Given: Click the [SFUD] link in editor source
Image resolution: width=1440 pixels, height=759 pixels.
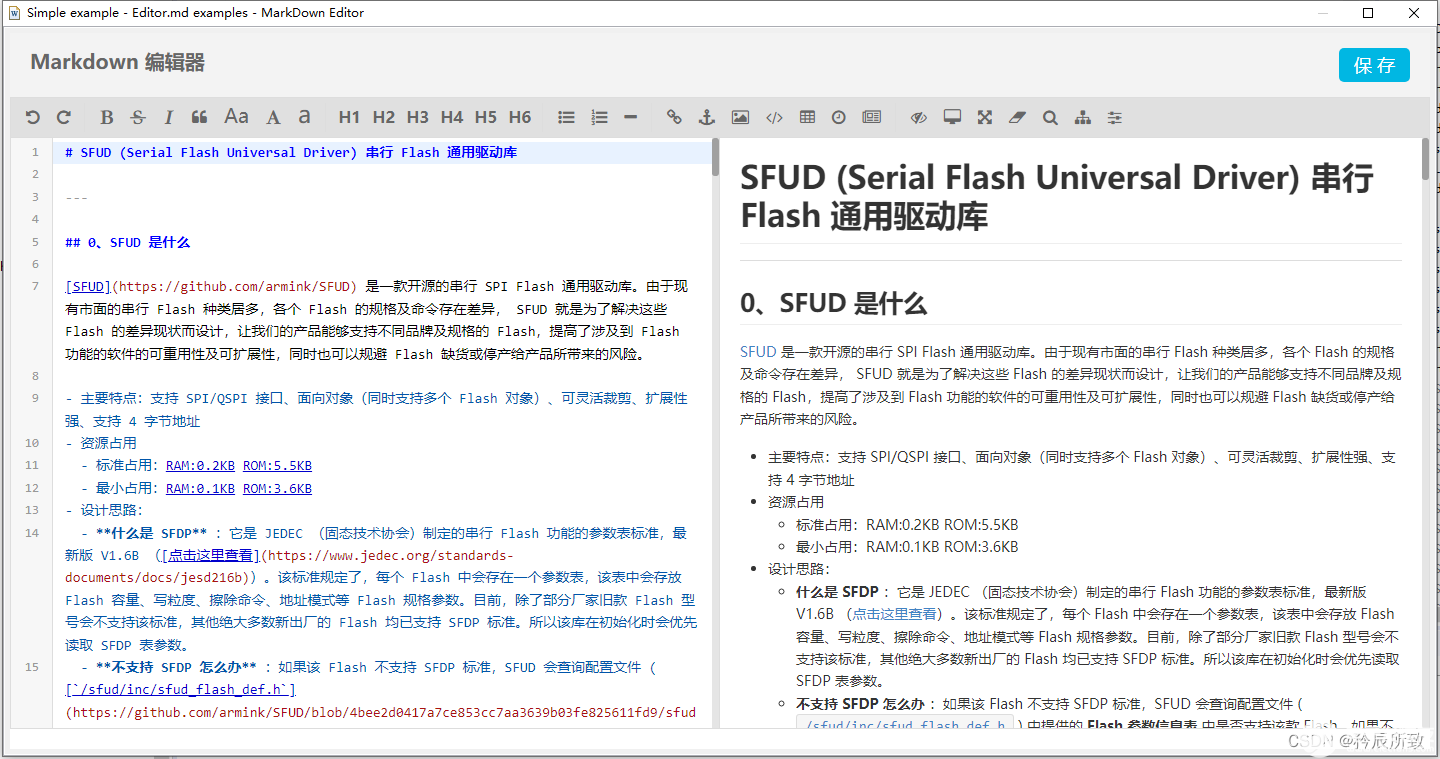Looking at the screenshot, I should coord(88,286).
